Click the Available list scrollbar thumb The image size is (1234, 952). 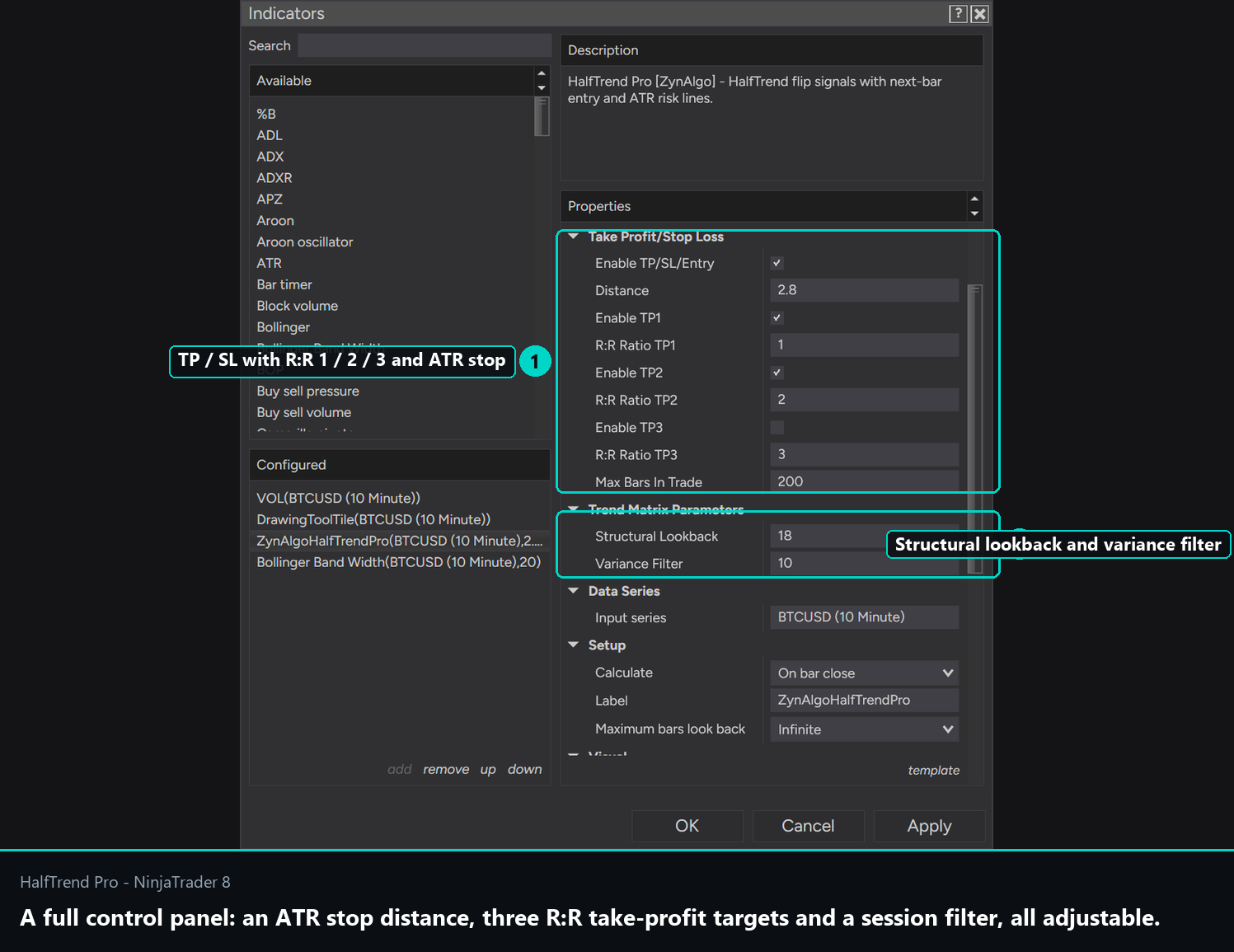click(542, 116)
